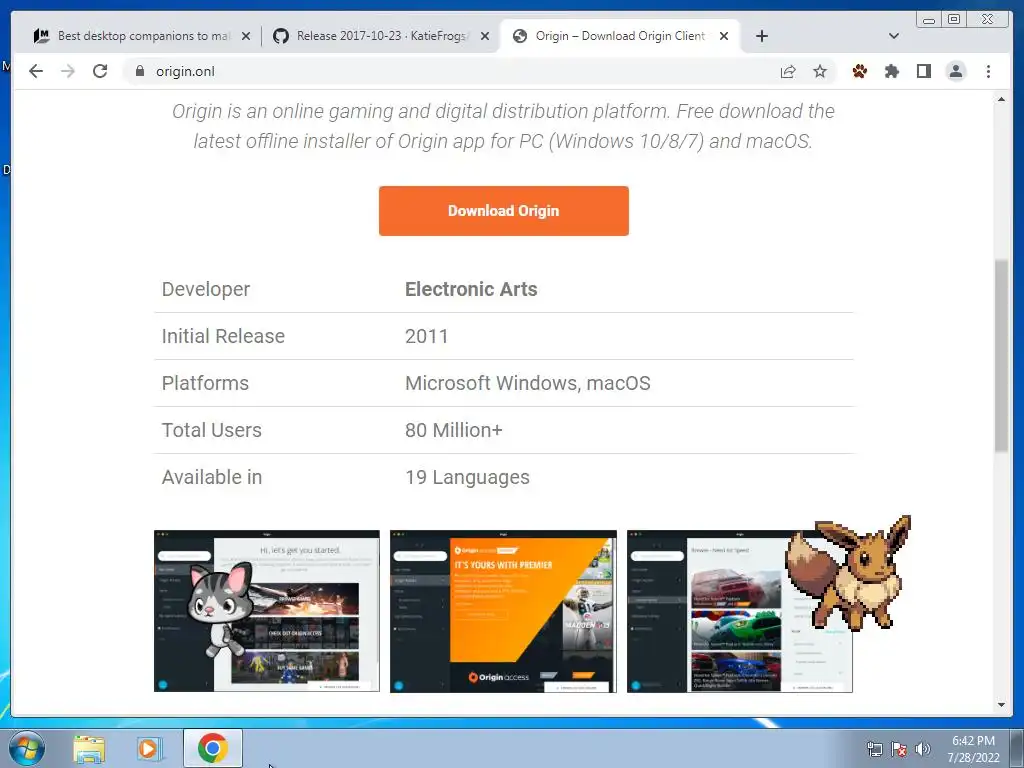Click the vertical scrollbar thumb
1024x768 pixels.
coord(1001,355)
